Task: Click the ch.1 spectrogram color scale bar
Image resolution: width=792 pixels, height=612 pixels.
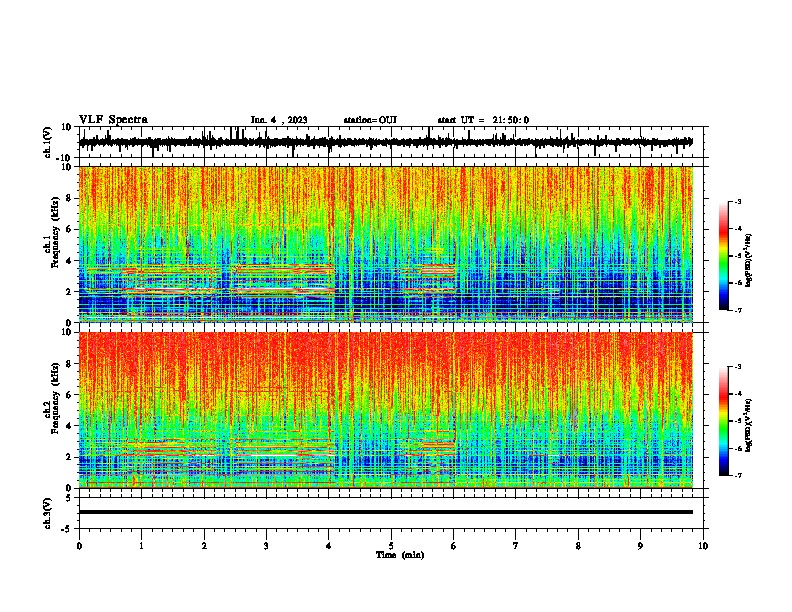Action: click(723, 256)
